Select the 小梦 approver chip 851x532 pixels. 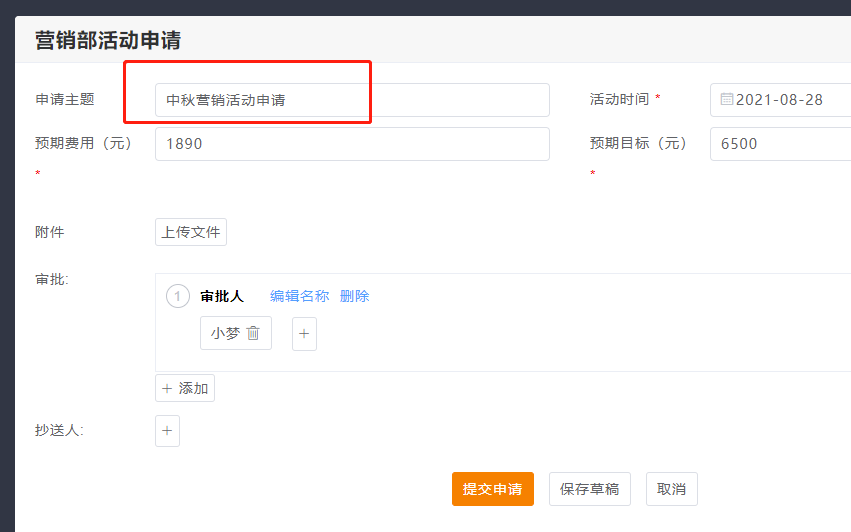point(226,334)
